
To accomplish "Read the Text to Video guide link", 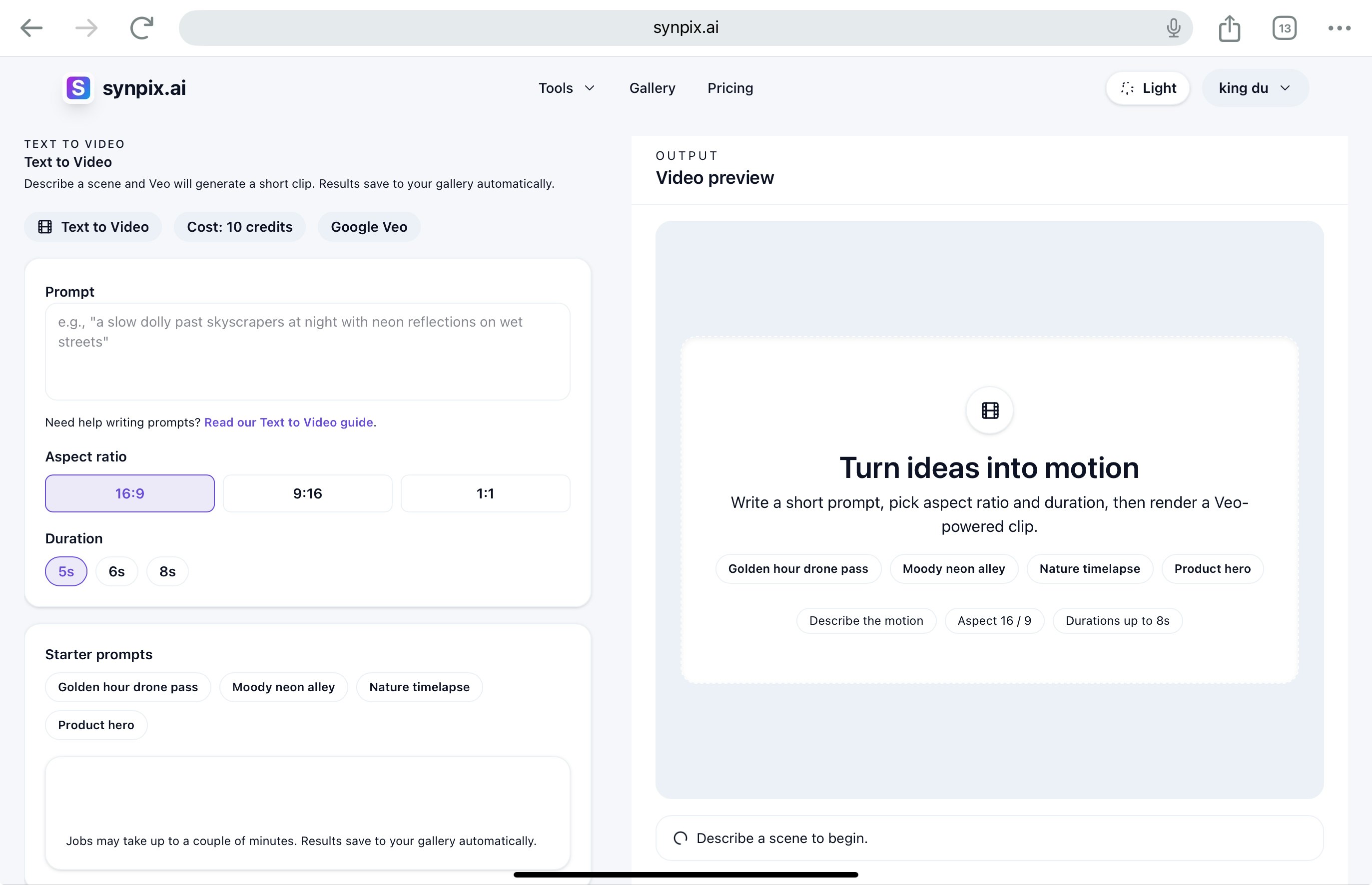I will pos(288,422).
